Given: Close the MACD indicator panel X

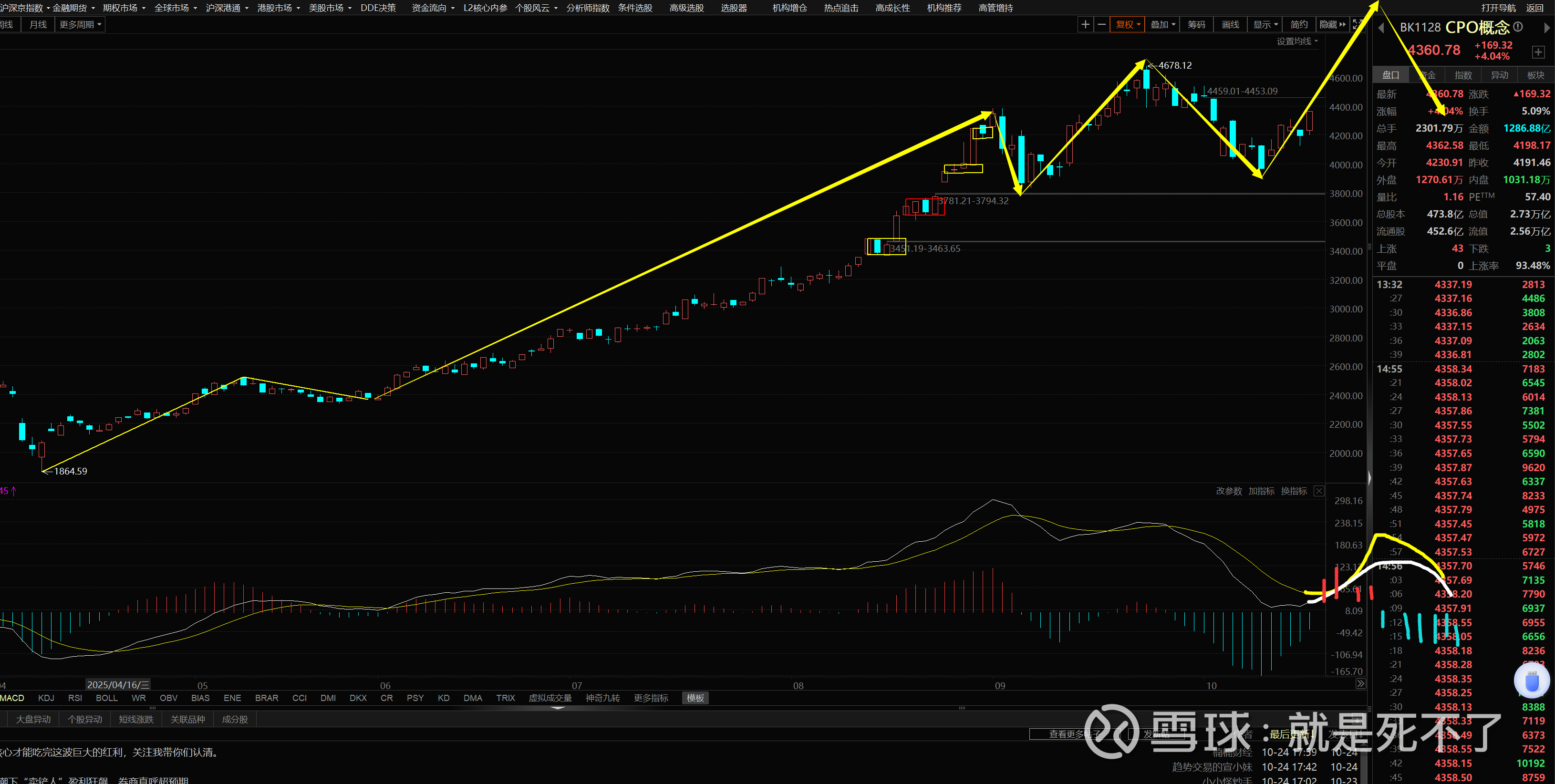Looking at the screenshot, I should (1319, 491).
